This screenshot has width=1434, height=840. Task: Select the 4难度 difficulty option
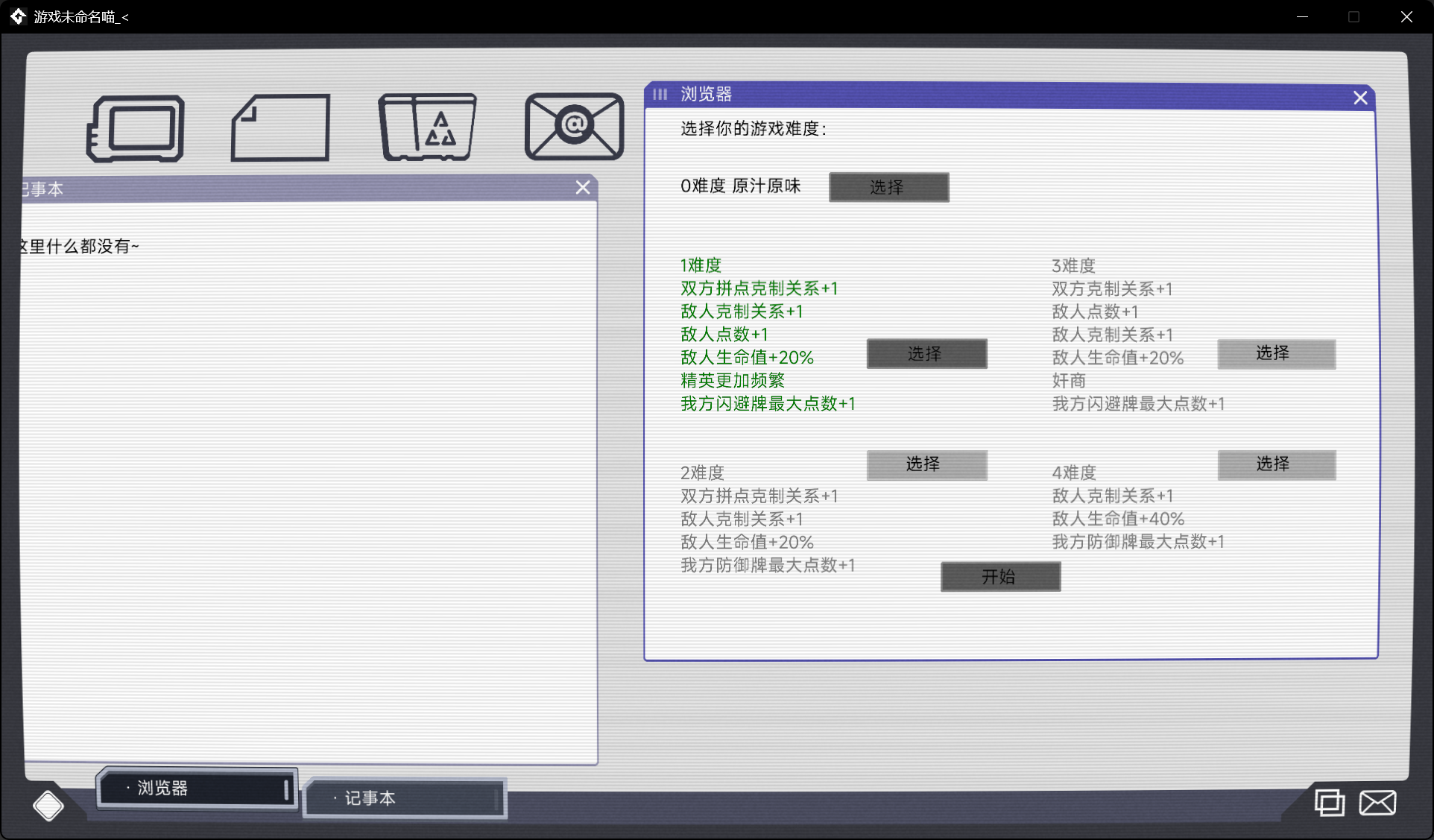[x=1276, y=464]
